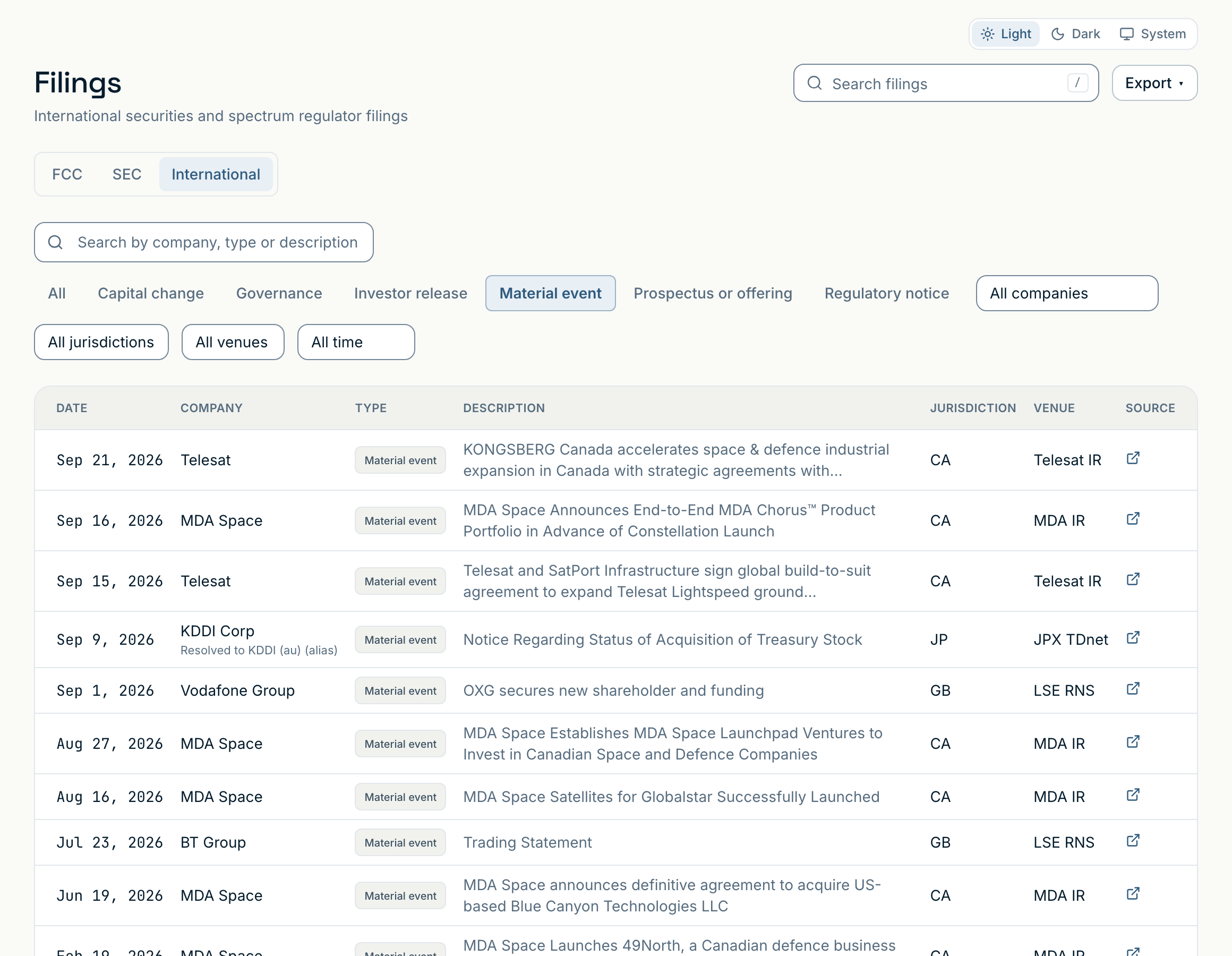1232x956 pixels.
Task: Click magnifier icon in Search filings box
Action: 815,83
